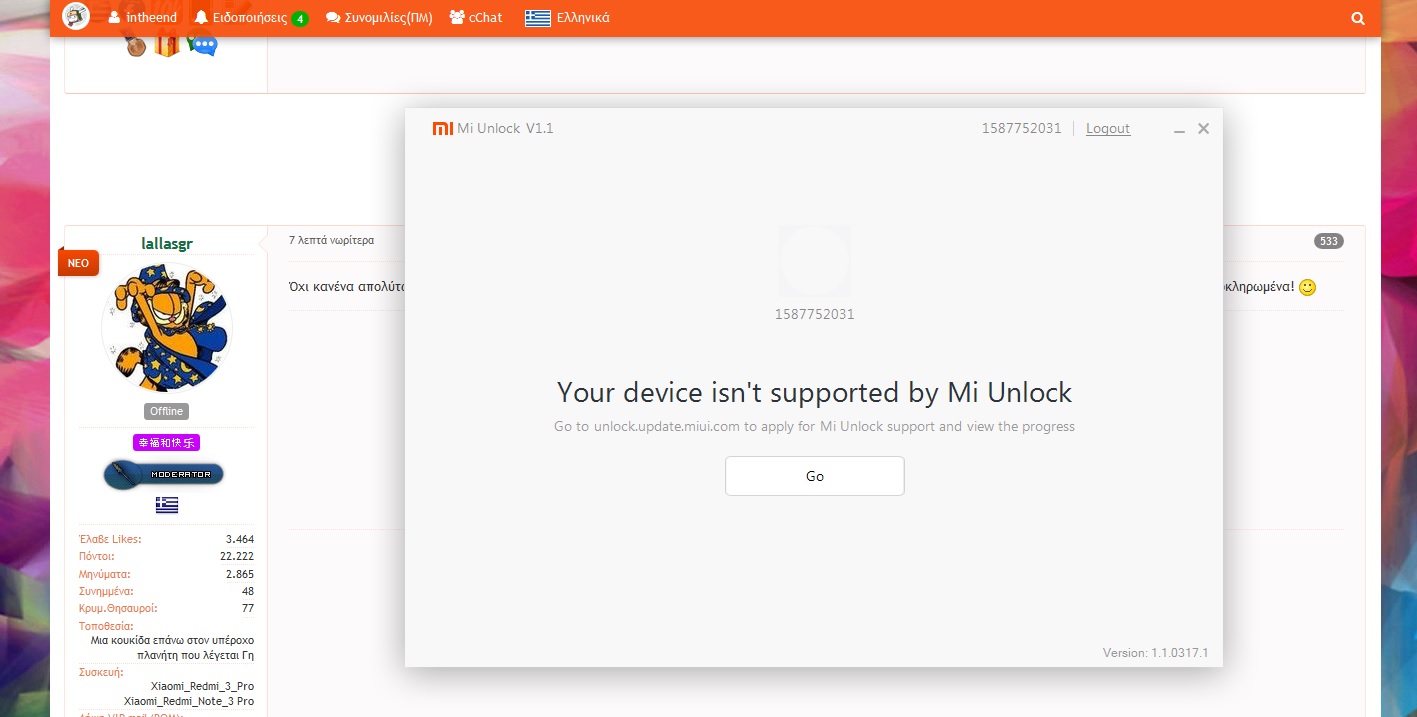
Task: Click the Πόντοι value 22.222
Action: (237, 556)
